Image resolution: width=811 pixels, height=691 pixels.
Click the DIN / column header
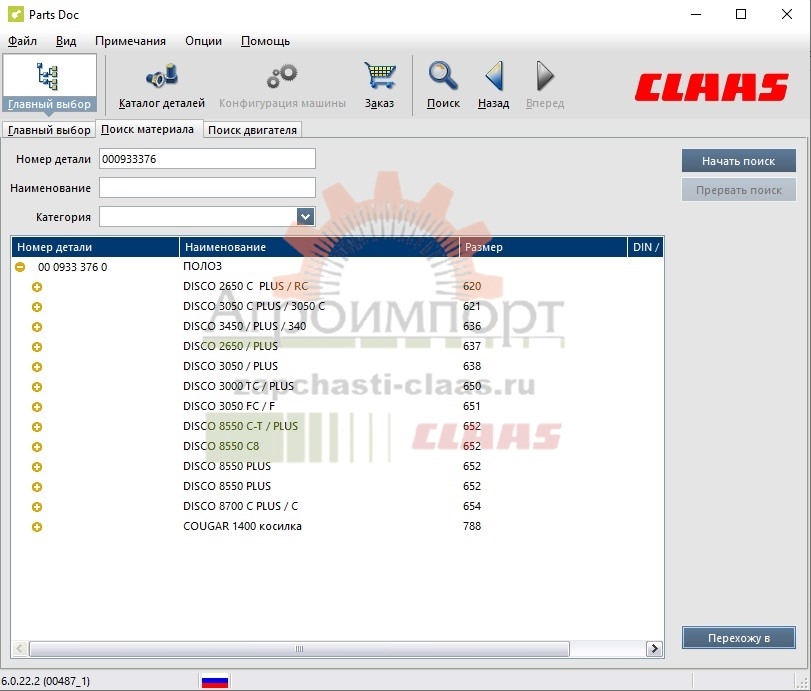[645, 247]
